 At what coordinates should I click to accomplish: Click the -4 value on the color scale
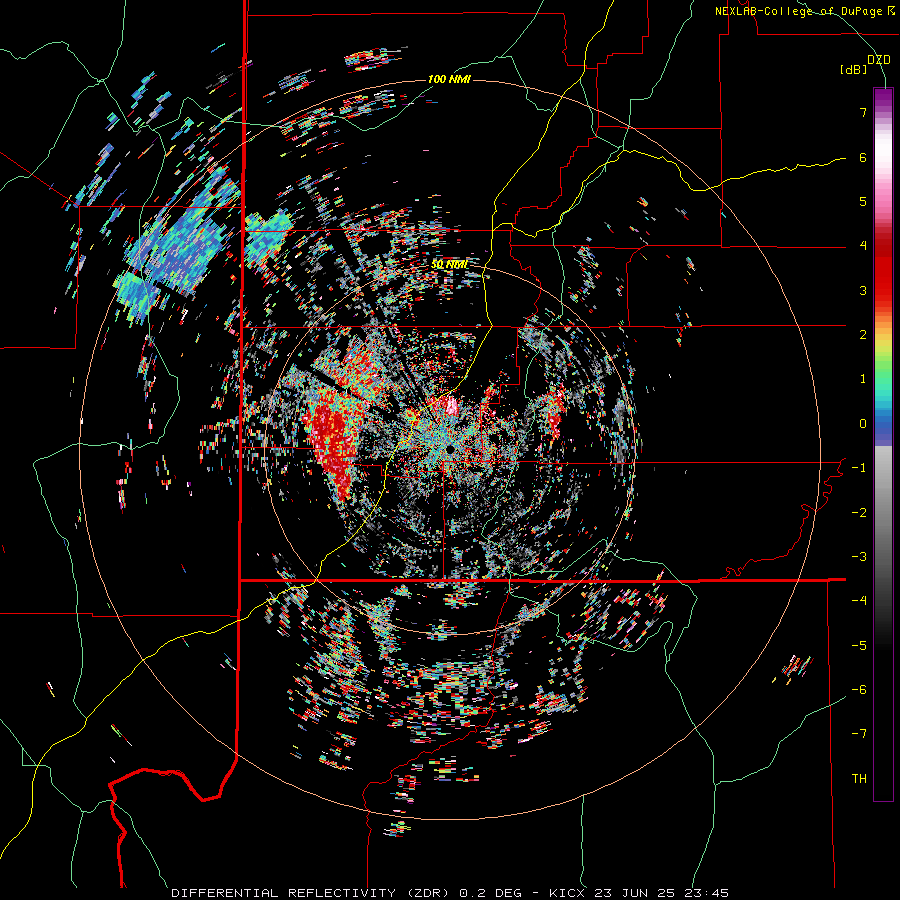[859, 601]
